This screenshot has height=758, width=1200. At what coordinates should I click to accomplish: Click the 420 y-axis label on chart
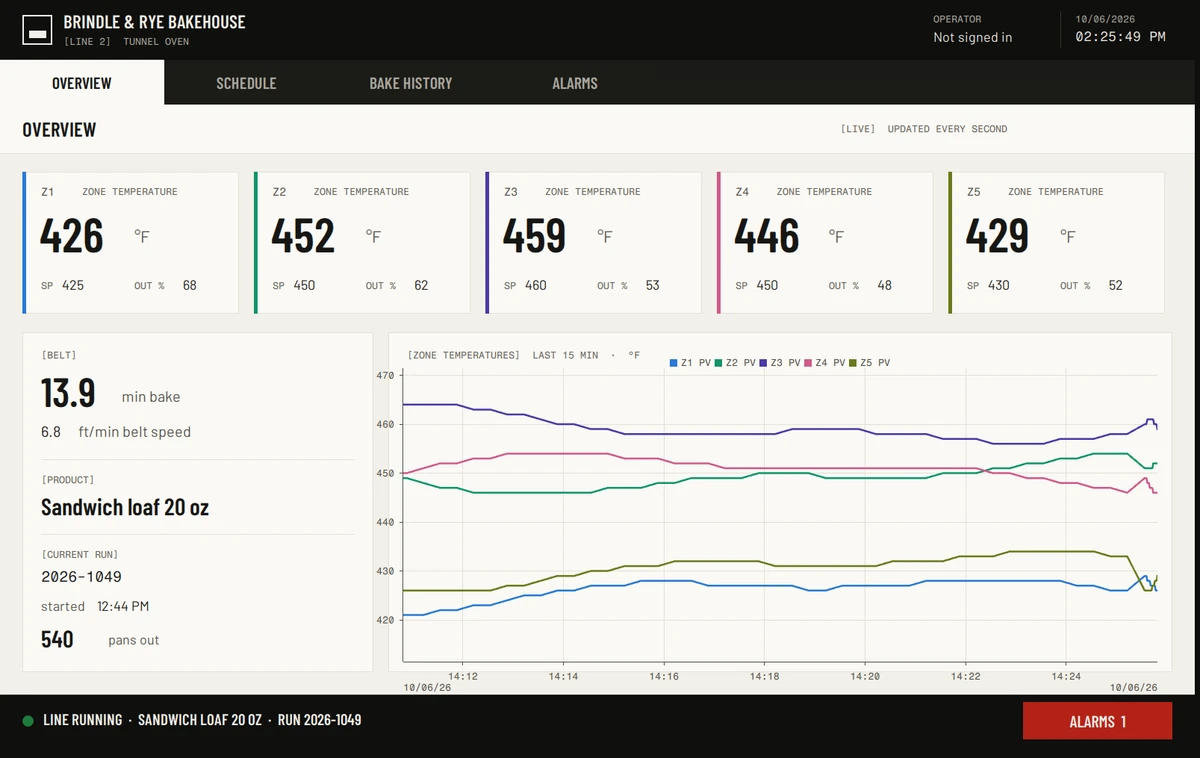point(386,620)
